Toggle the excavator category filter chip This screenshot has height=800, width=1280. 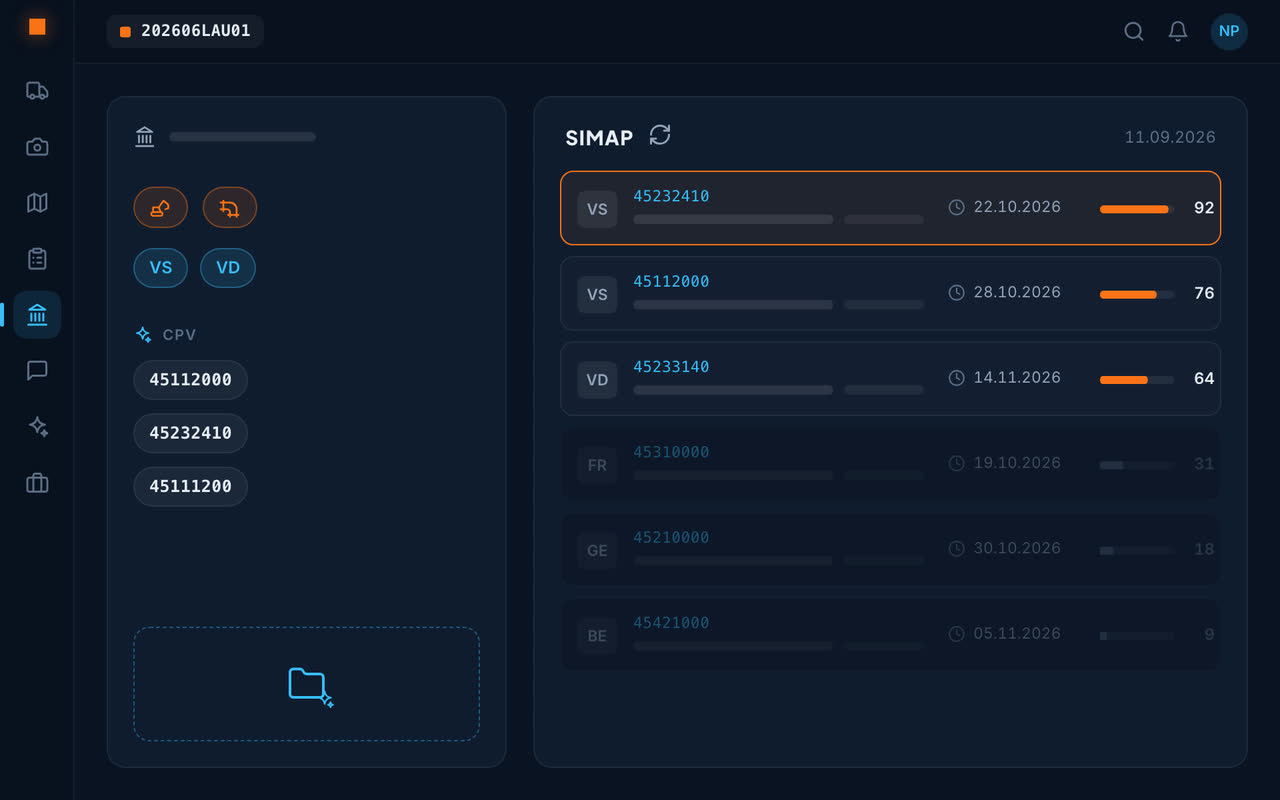point(161,208)
